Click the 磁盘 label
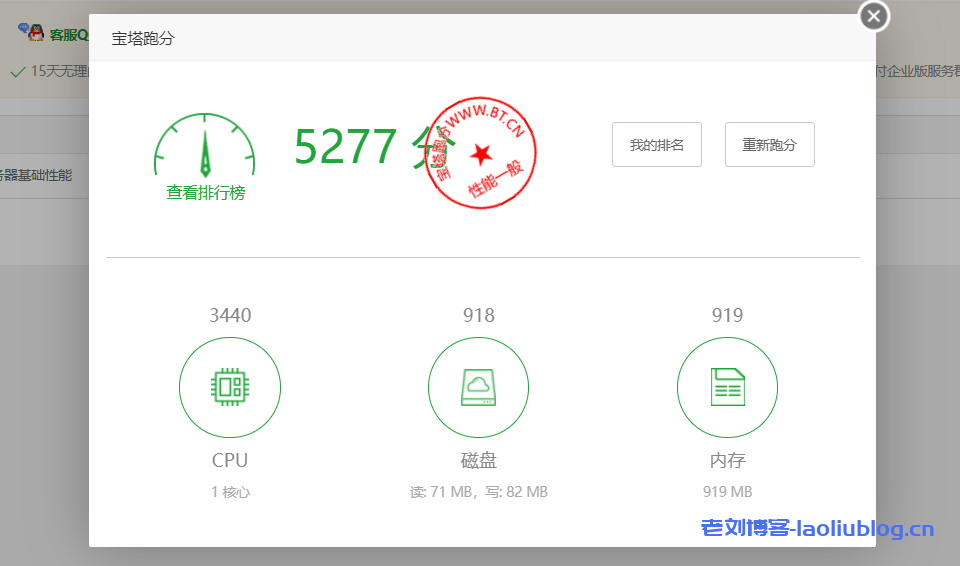 click(x=479, y=460)
